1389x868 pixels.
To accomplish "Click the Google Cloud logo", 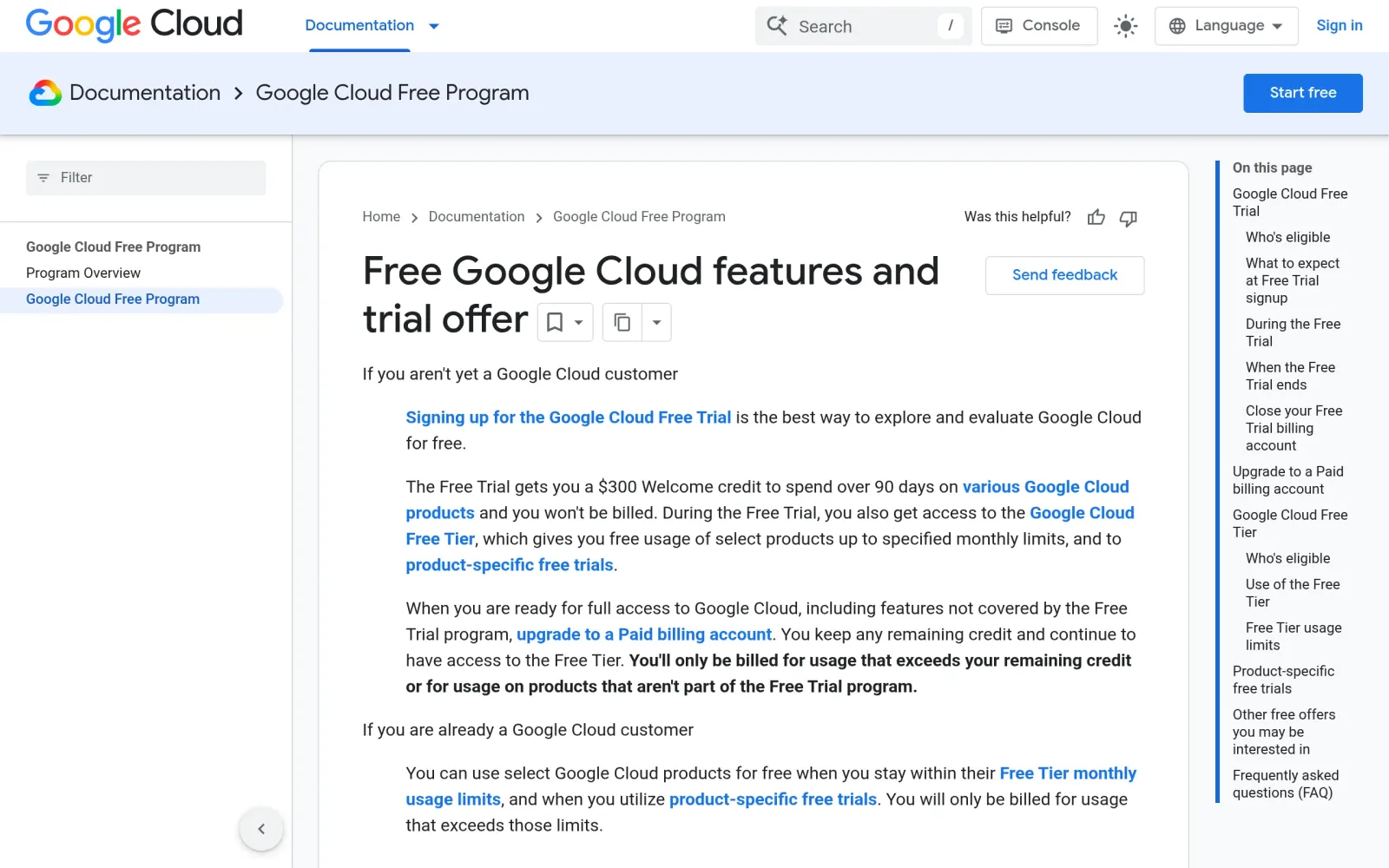I will pos(135,25).
